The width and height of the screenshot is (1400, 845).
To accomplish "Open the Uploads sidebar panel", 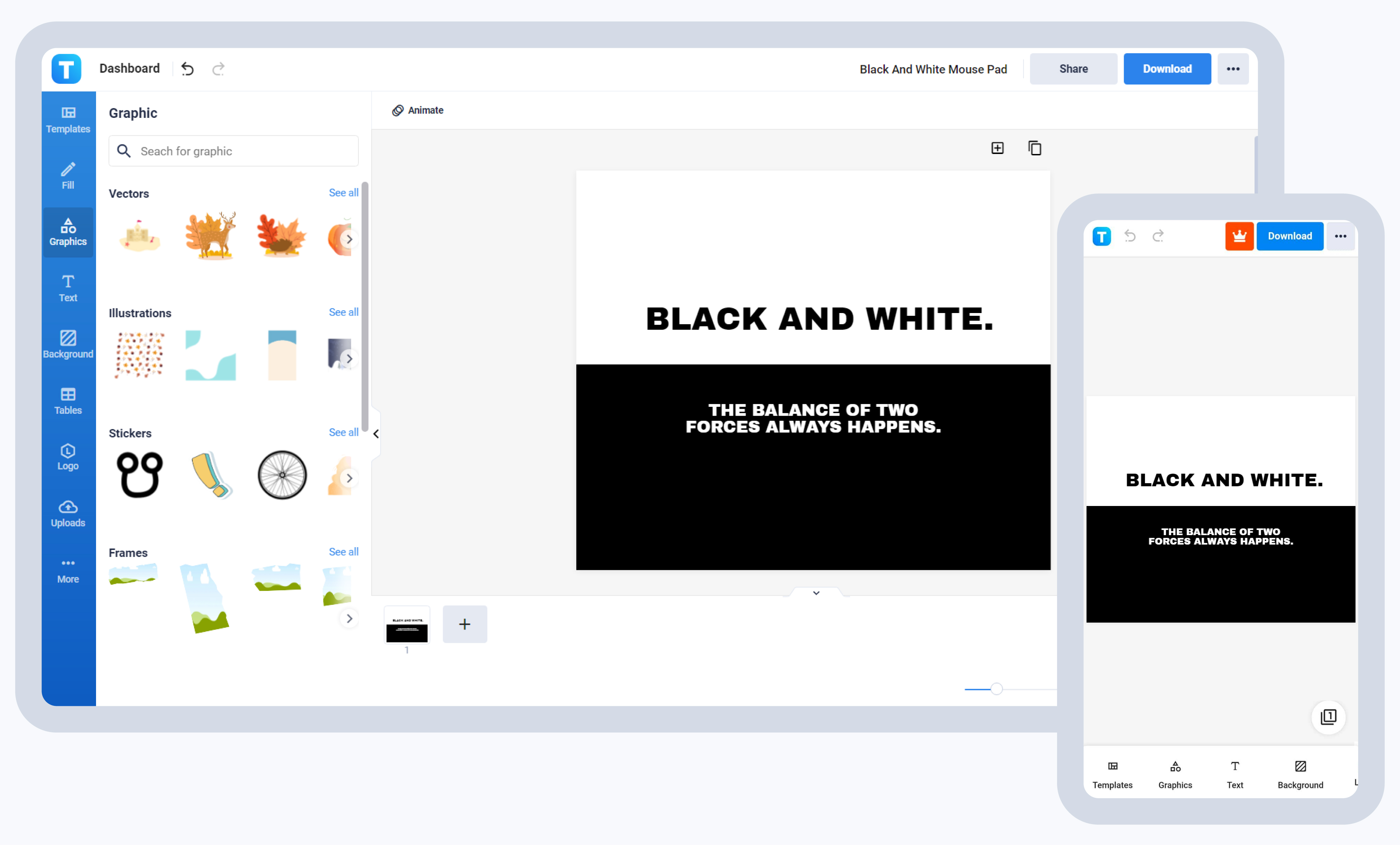I will pos(68,513).
